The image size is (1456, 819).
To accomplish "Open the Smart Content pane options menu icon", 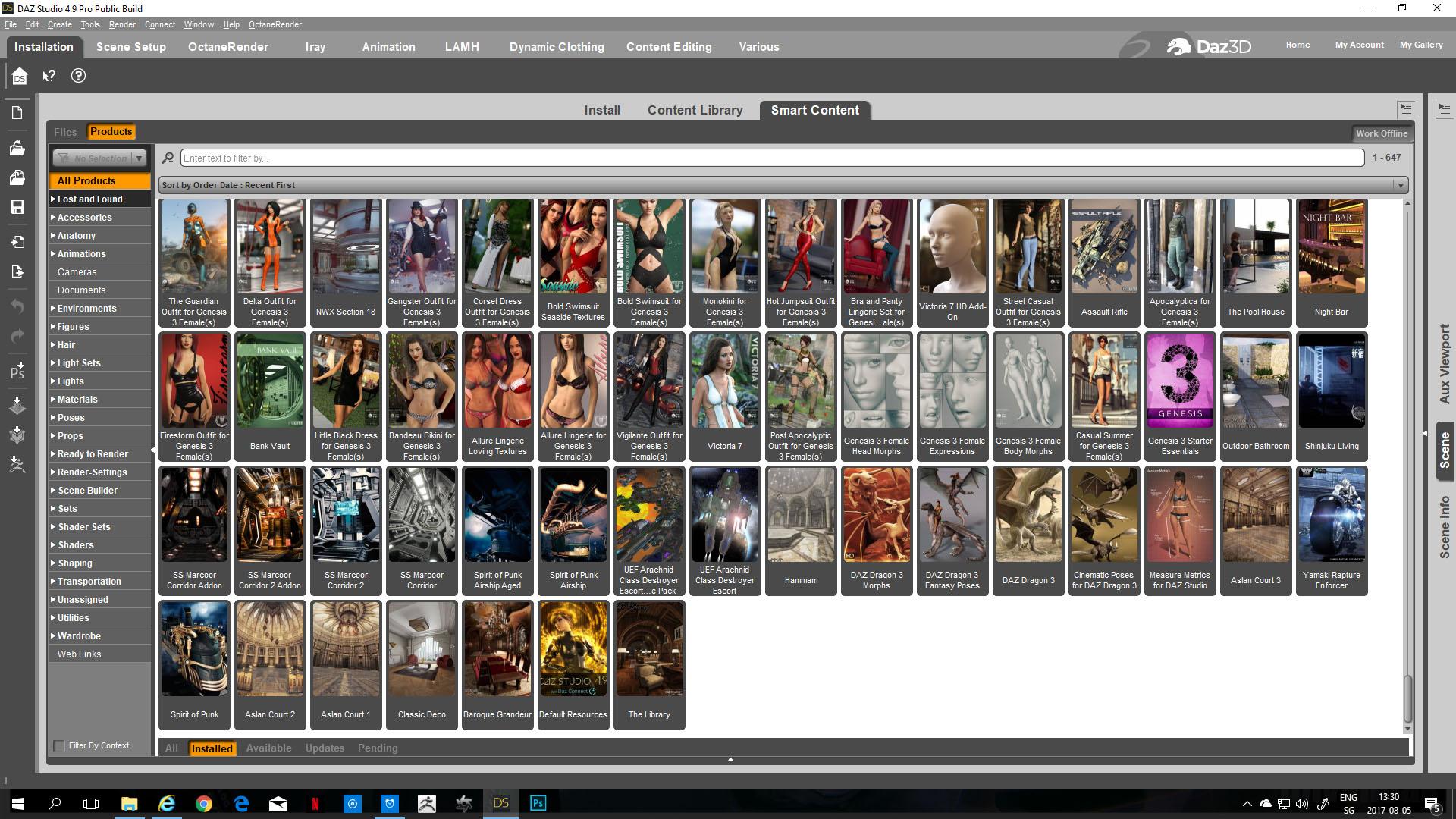I will coord(1405,109).
